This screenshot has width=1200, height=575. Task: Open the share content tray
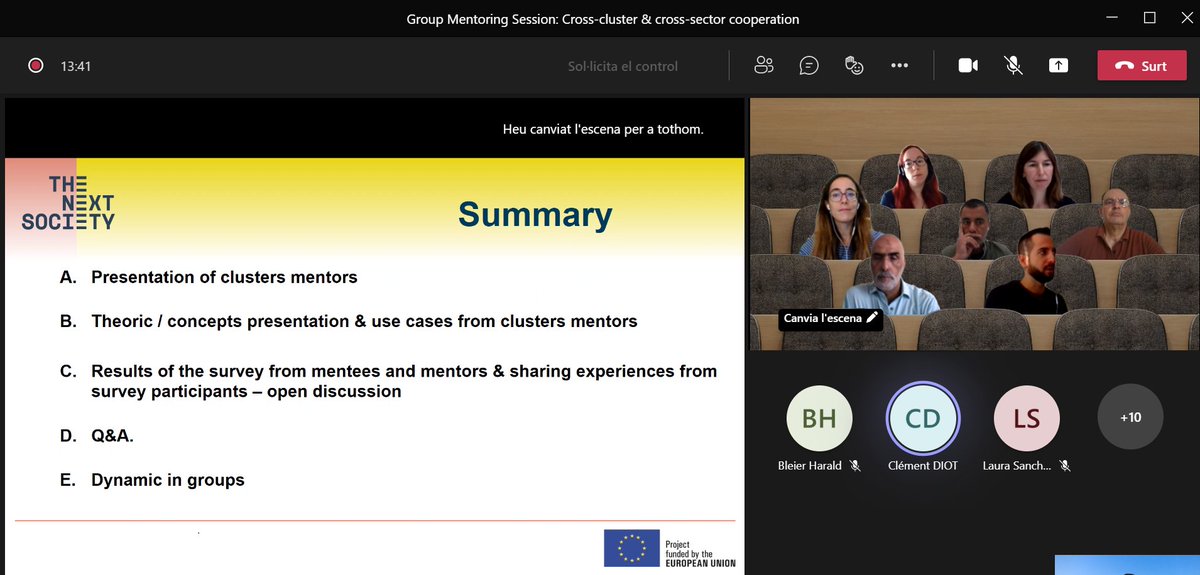[x=1058, y=66]
